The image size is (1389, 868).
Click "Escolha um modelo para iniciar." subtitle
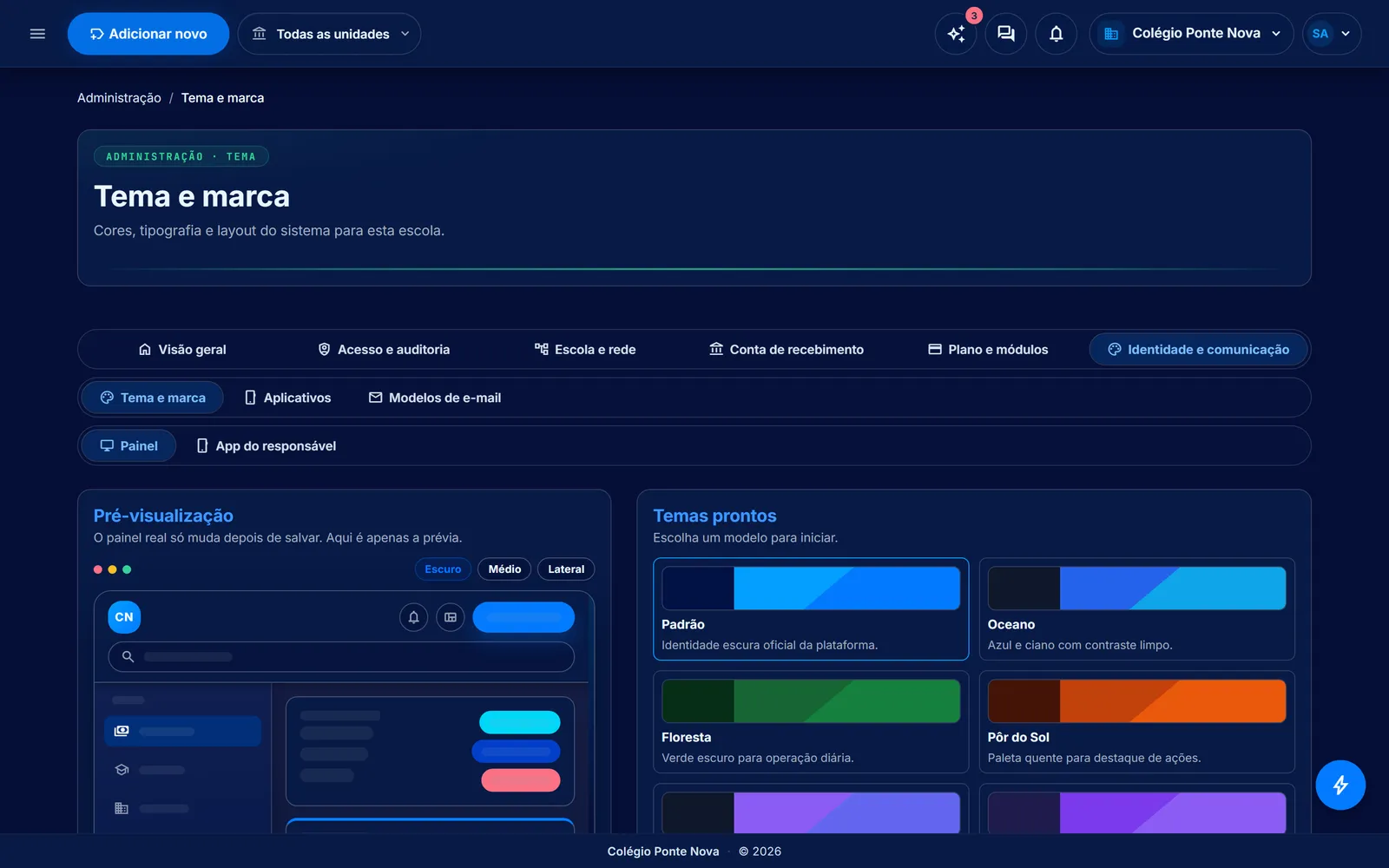pos(746,538)
